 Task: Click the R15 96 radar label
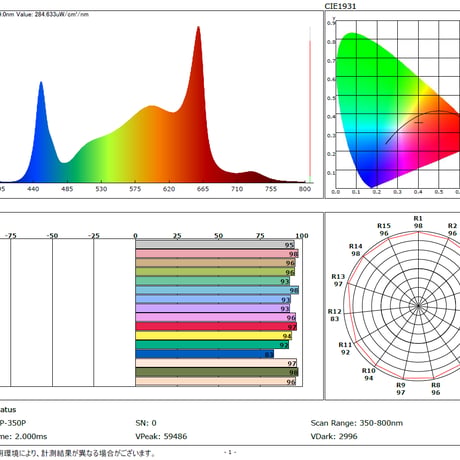[384, 229]
